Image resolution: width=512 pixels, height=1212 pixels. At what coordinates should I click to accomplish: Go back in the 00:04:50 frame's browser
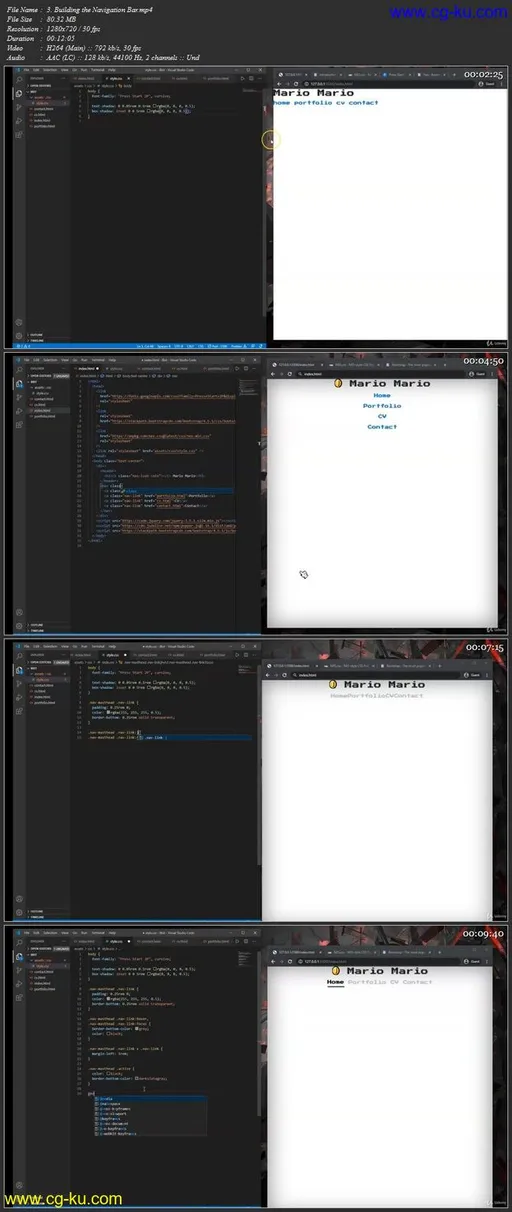click(273, 374)
